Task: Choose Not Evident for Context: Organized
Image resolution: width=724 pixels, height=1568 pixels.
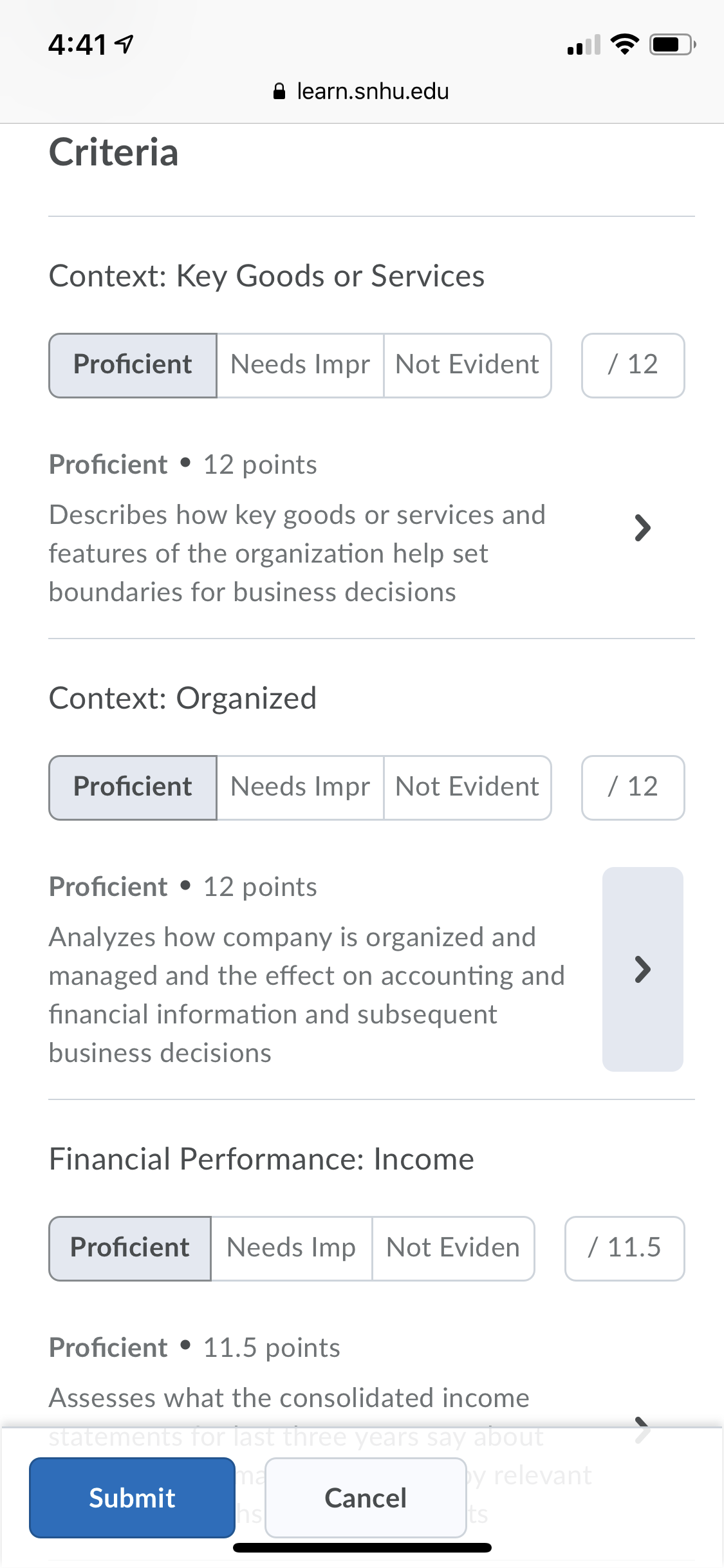Action: 468,788
